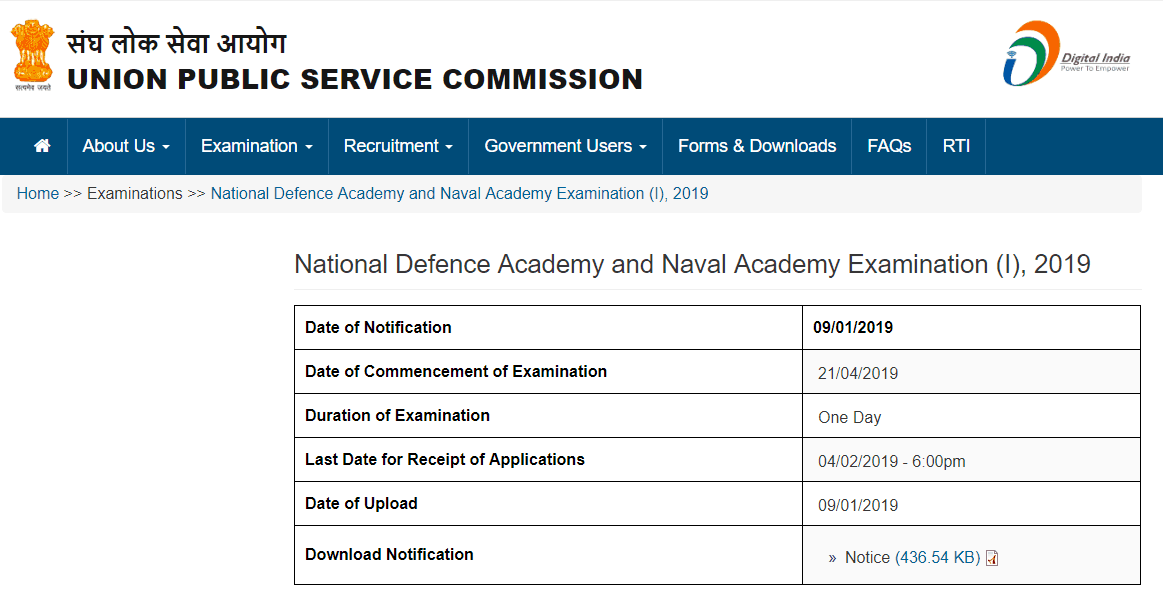Click the Examinations breadcrumb text
The image size is (1163, 597).
pyautogui.click(x=135, y=194)
